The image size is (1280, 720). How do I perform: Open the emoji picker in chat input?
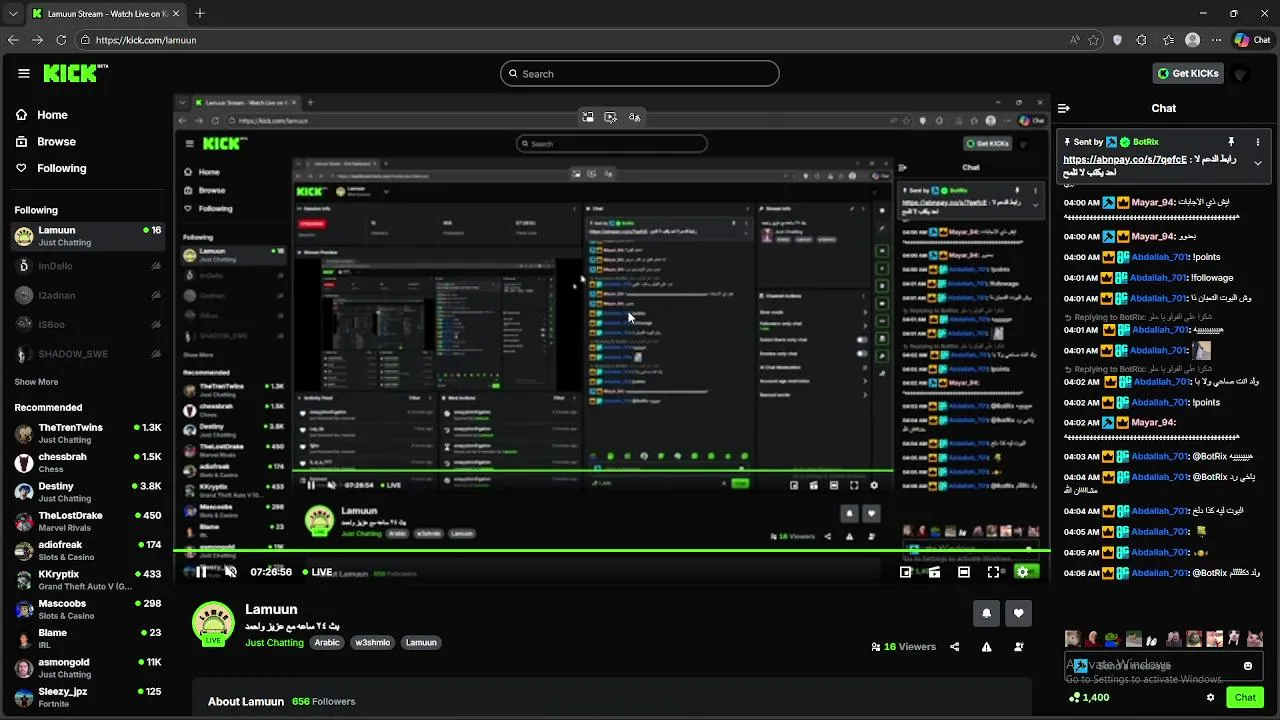tap(1248, 666)
